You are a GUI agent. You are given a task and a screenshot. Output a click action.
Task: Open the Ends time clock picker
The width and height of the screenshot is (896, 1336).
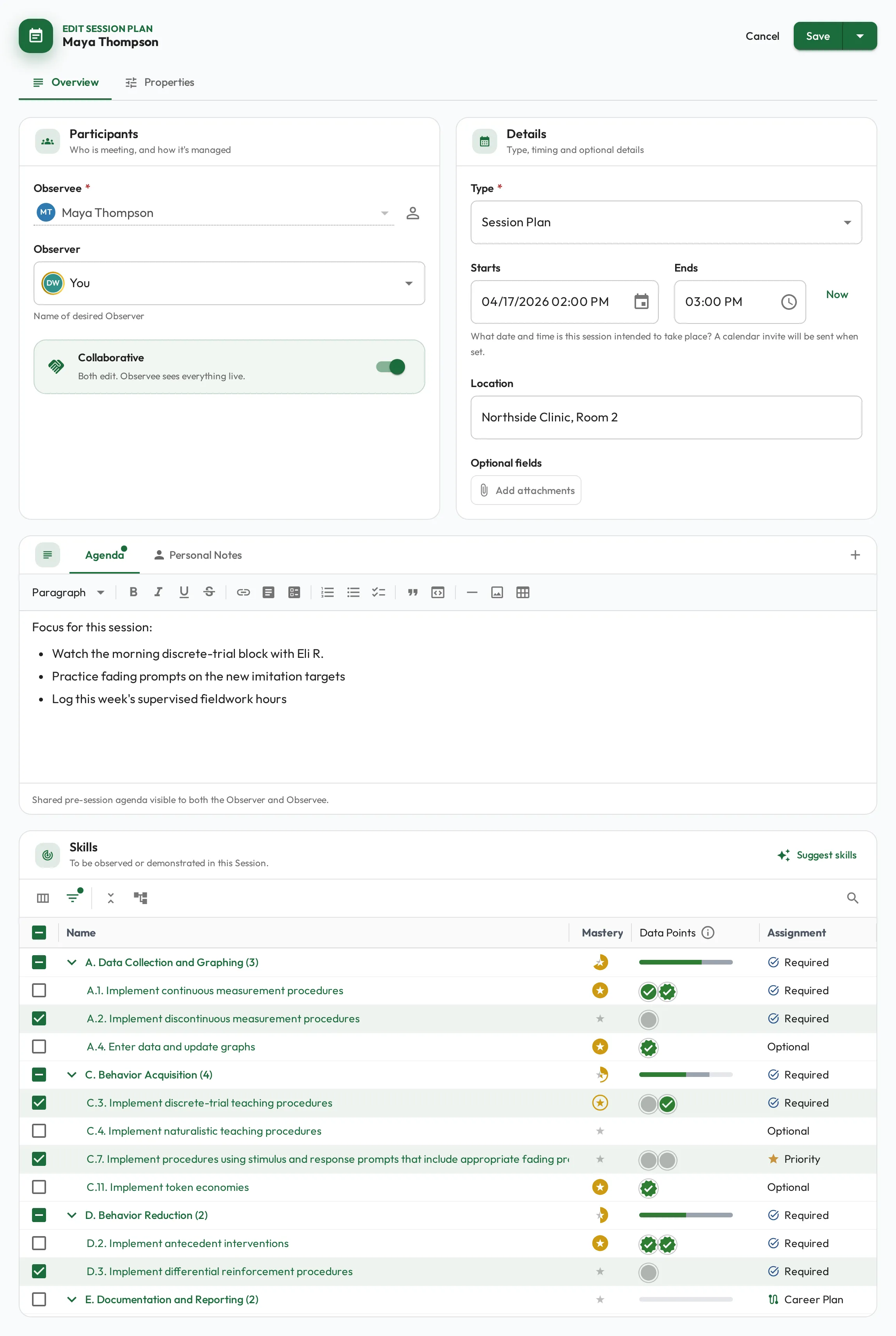789,302
